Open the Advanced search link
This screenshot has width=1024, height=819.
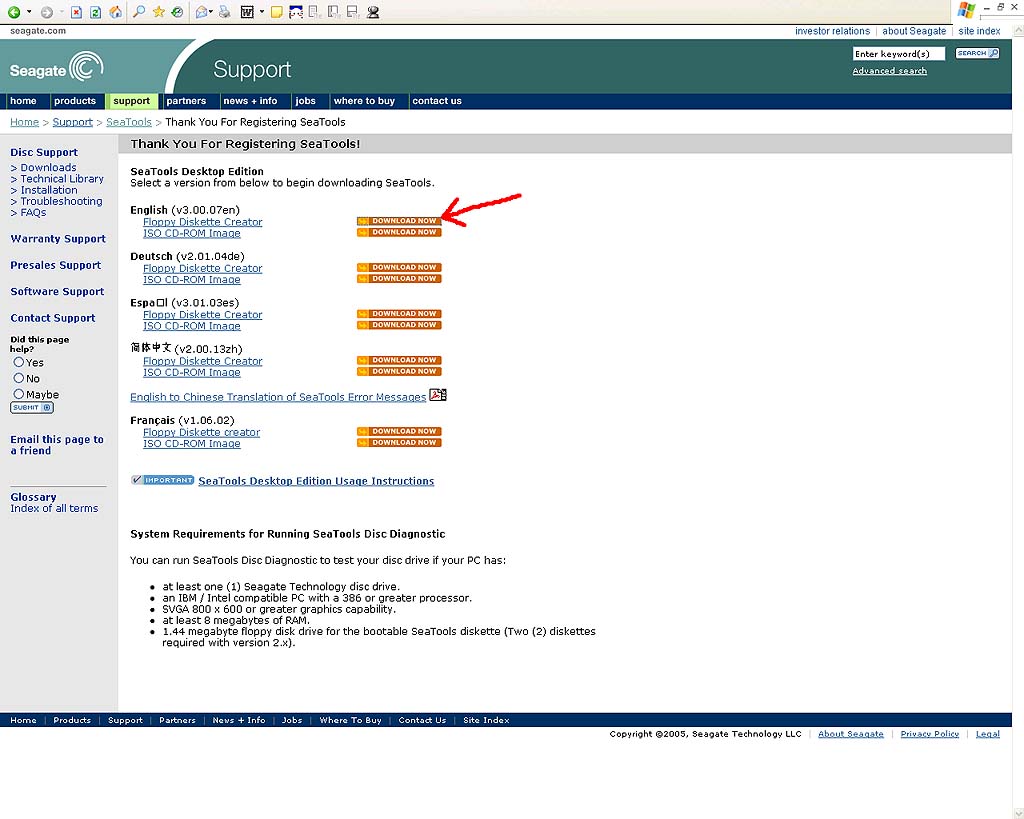[889, 71]
